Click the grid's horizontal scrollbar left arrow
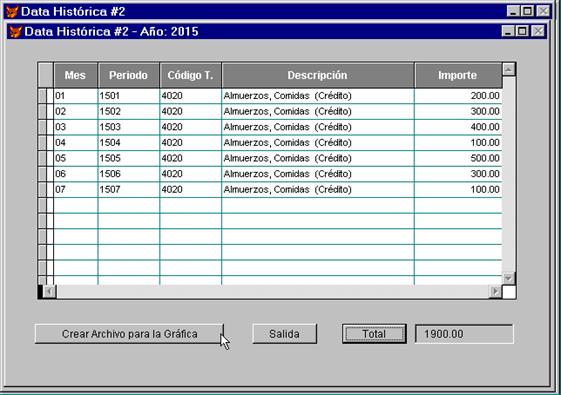The image size is (561, 395). coord(50,292)
